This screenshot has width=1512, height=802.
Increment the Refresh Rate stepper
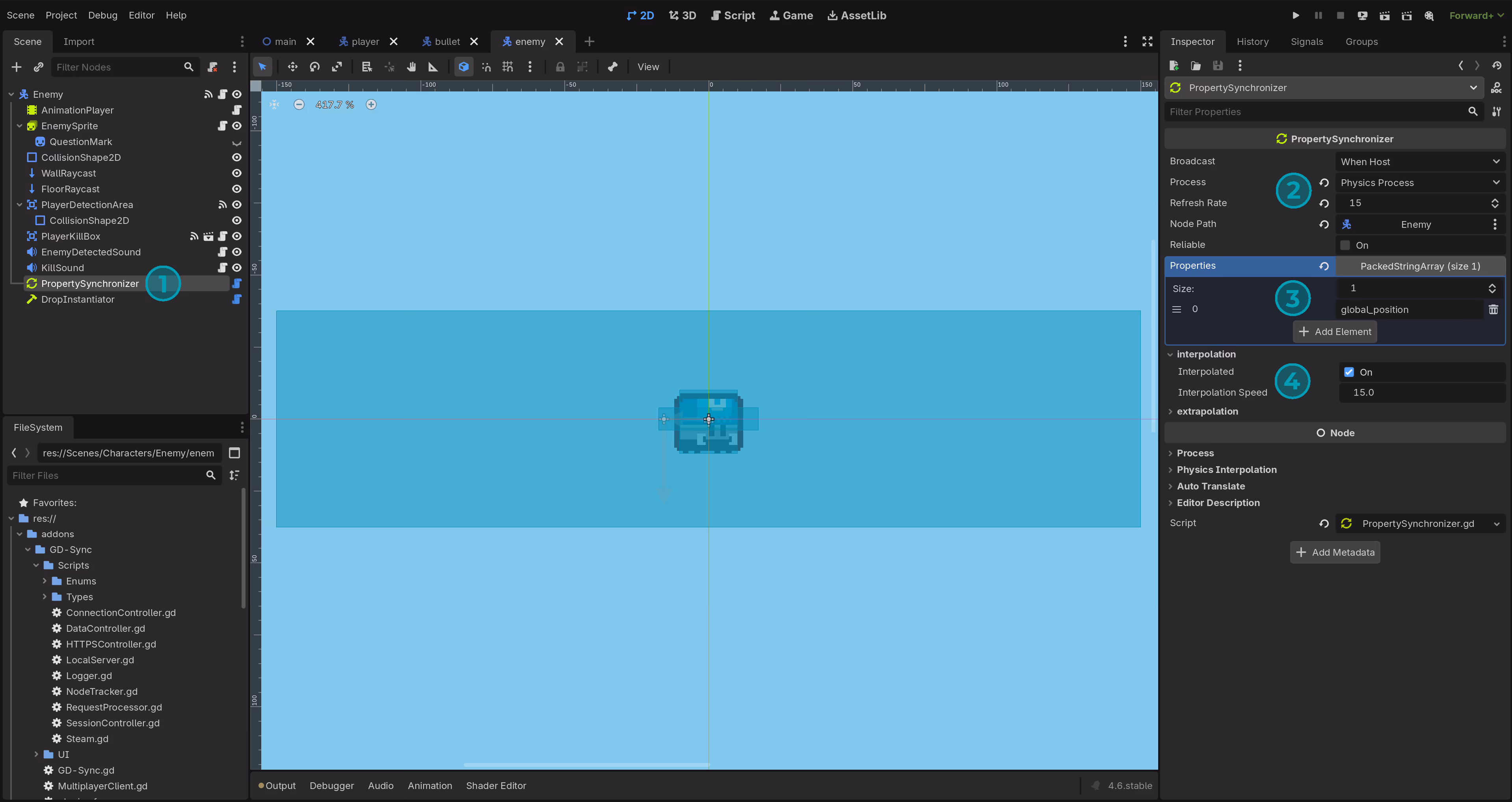[1494, 200]
